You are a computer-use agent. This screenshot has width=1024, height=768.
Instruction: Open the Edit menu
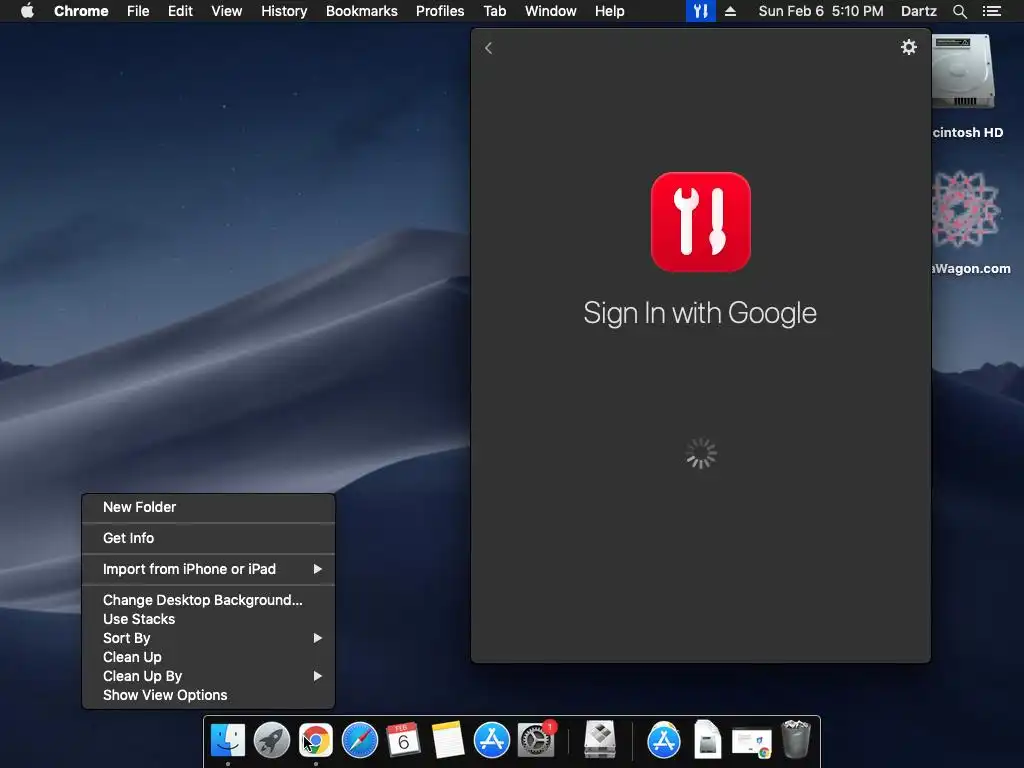[180, 11]
